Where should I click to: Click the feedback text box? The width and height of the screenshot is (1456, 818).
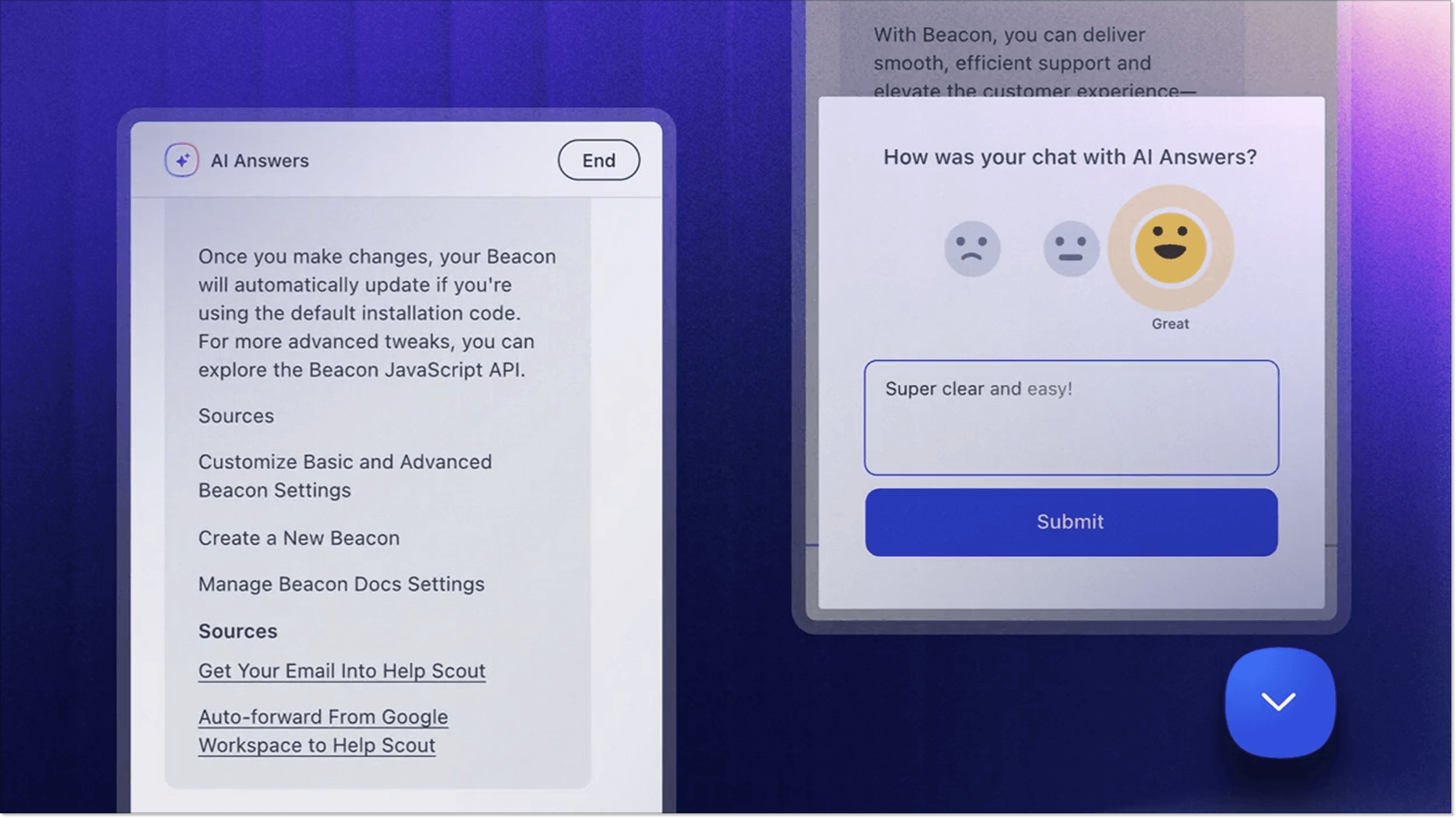(1071, 418)
